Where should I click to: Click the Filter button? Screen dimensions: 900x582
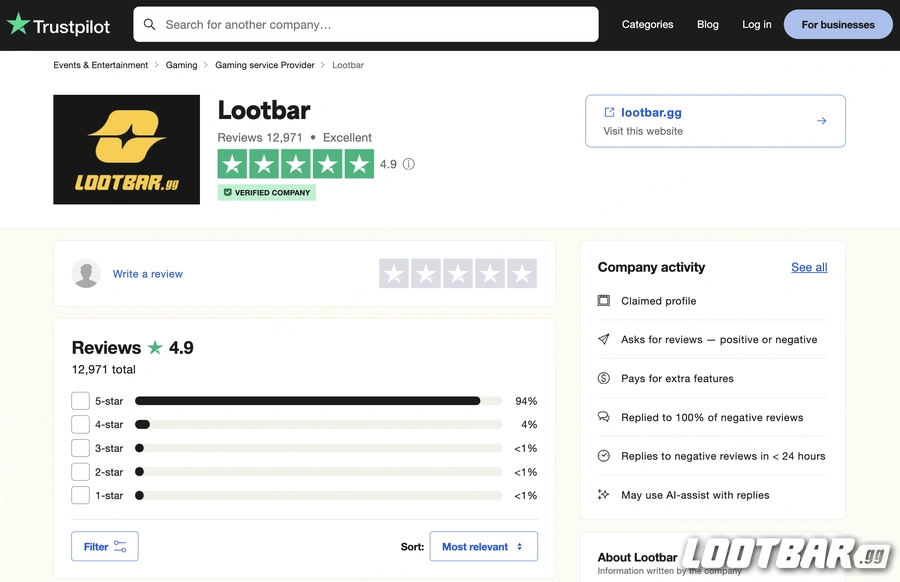click(104, 546)
